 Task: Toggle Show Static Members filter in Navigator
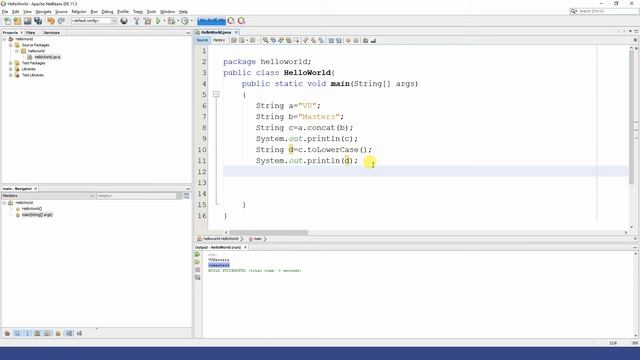click(27, 333)
